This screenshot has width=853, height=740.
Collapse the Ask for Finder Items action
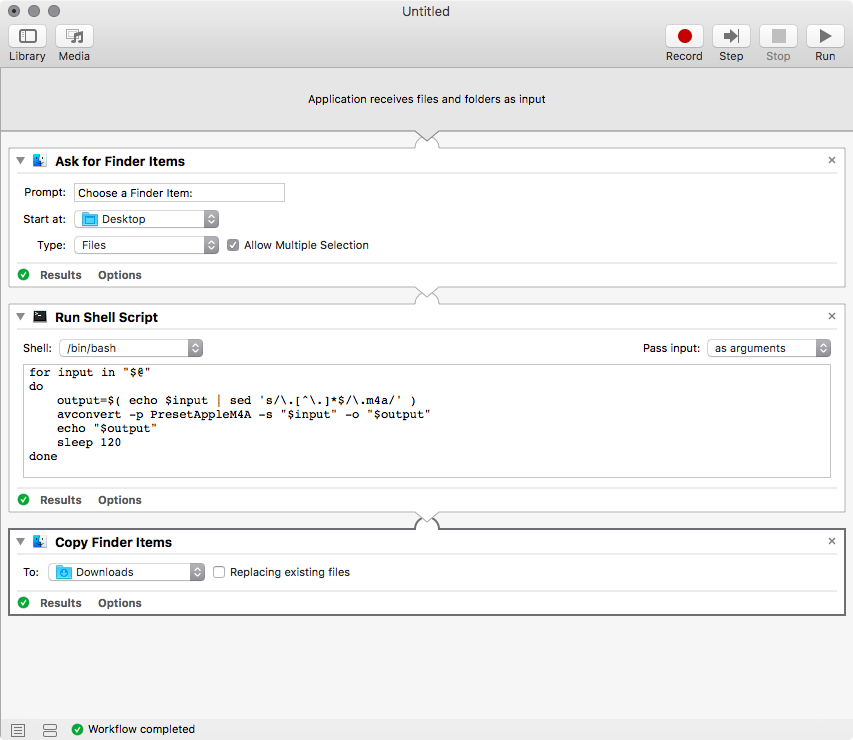(21, 161)
